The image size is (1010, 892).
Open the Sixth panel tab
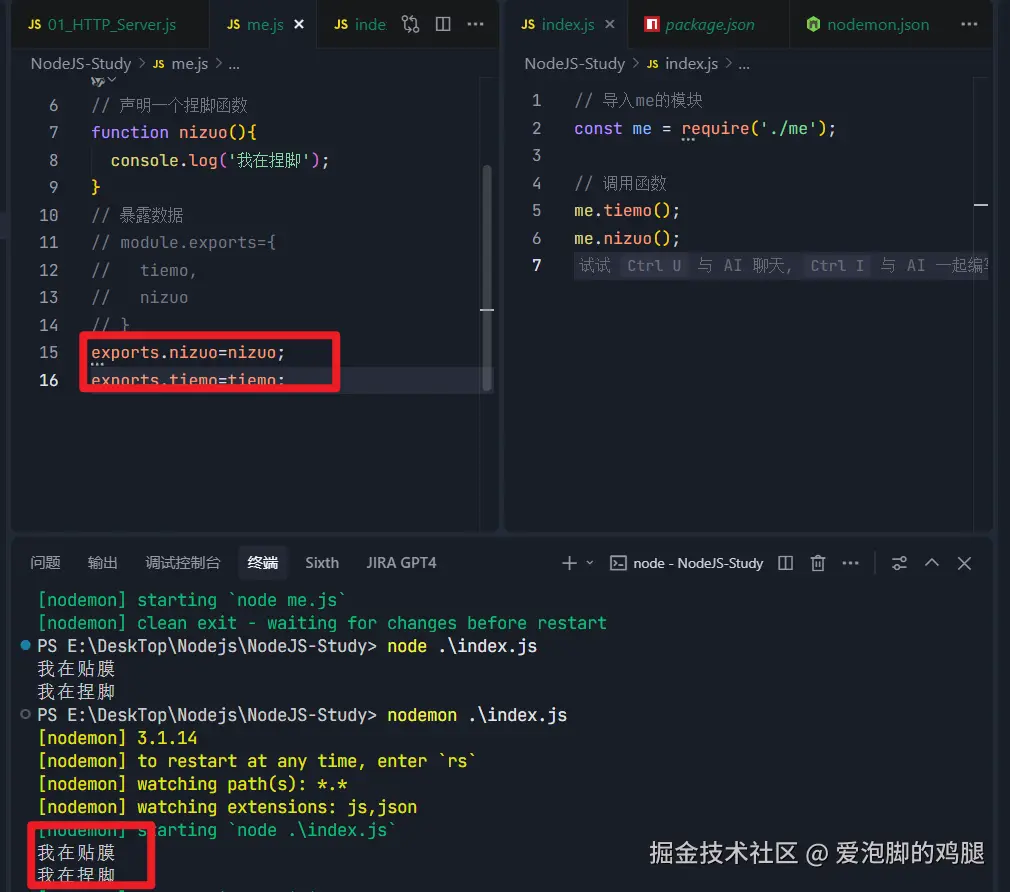pos(322,563)
